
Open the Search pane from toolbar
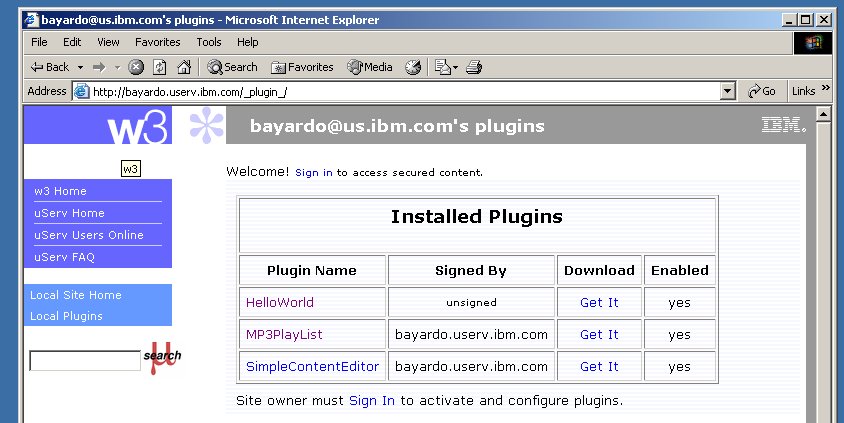point(232,67)
